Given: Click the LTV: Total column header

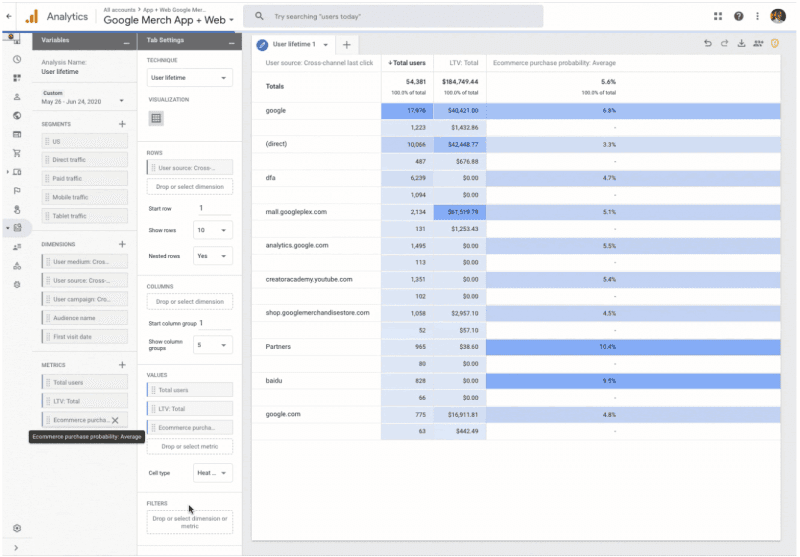Looking at the screenshot, I should click(x=463, y=63).
